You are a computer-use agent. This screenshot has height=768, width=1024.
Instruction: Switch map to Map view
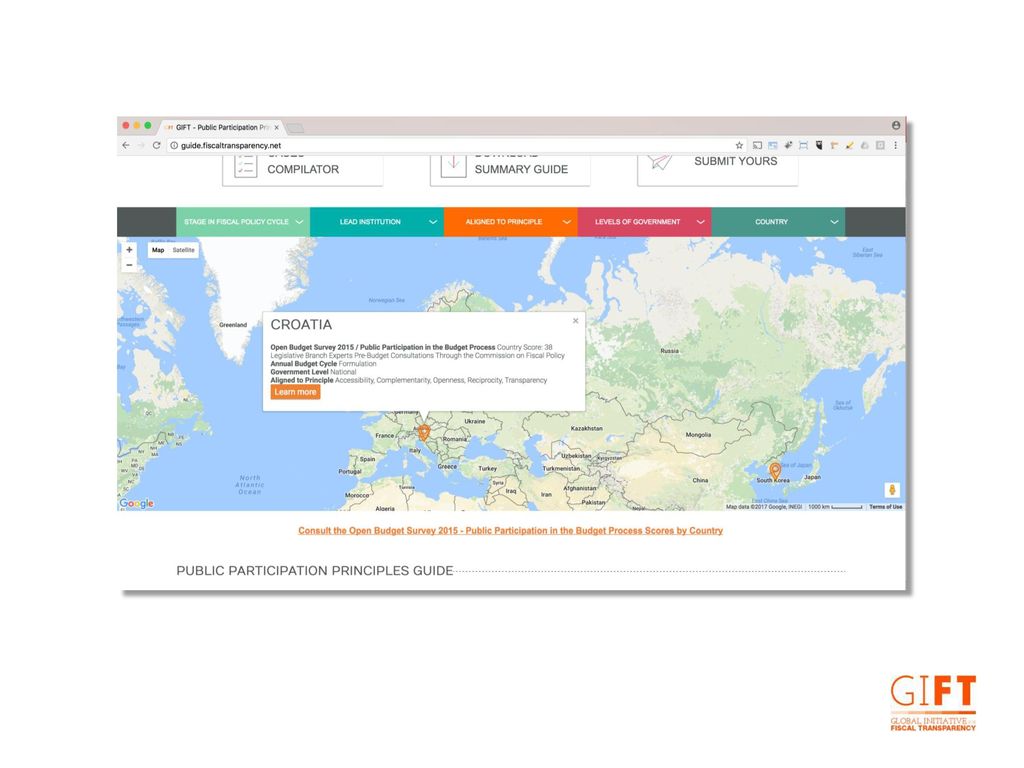158,250
